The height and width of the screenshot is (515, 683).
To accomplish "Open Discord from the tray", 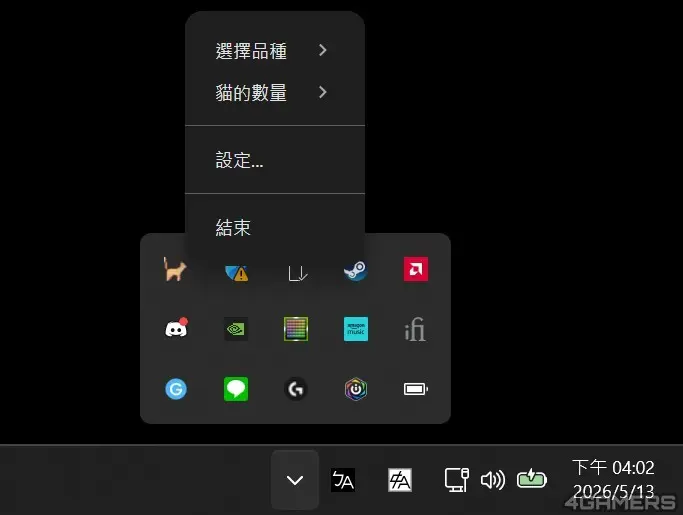I will [176, 328].
